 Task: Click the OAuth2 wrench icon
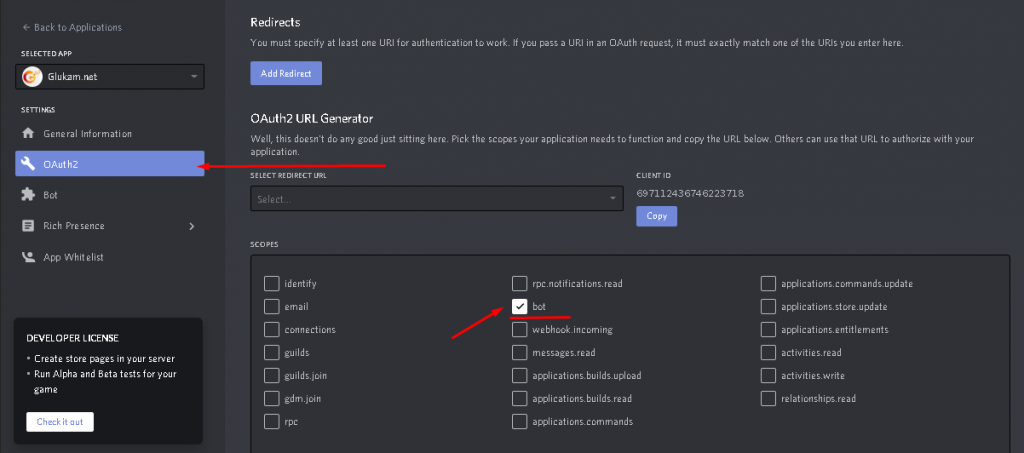28,164
